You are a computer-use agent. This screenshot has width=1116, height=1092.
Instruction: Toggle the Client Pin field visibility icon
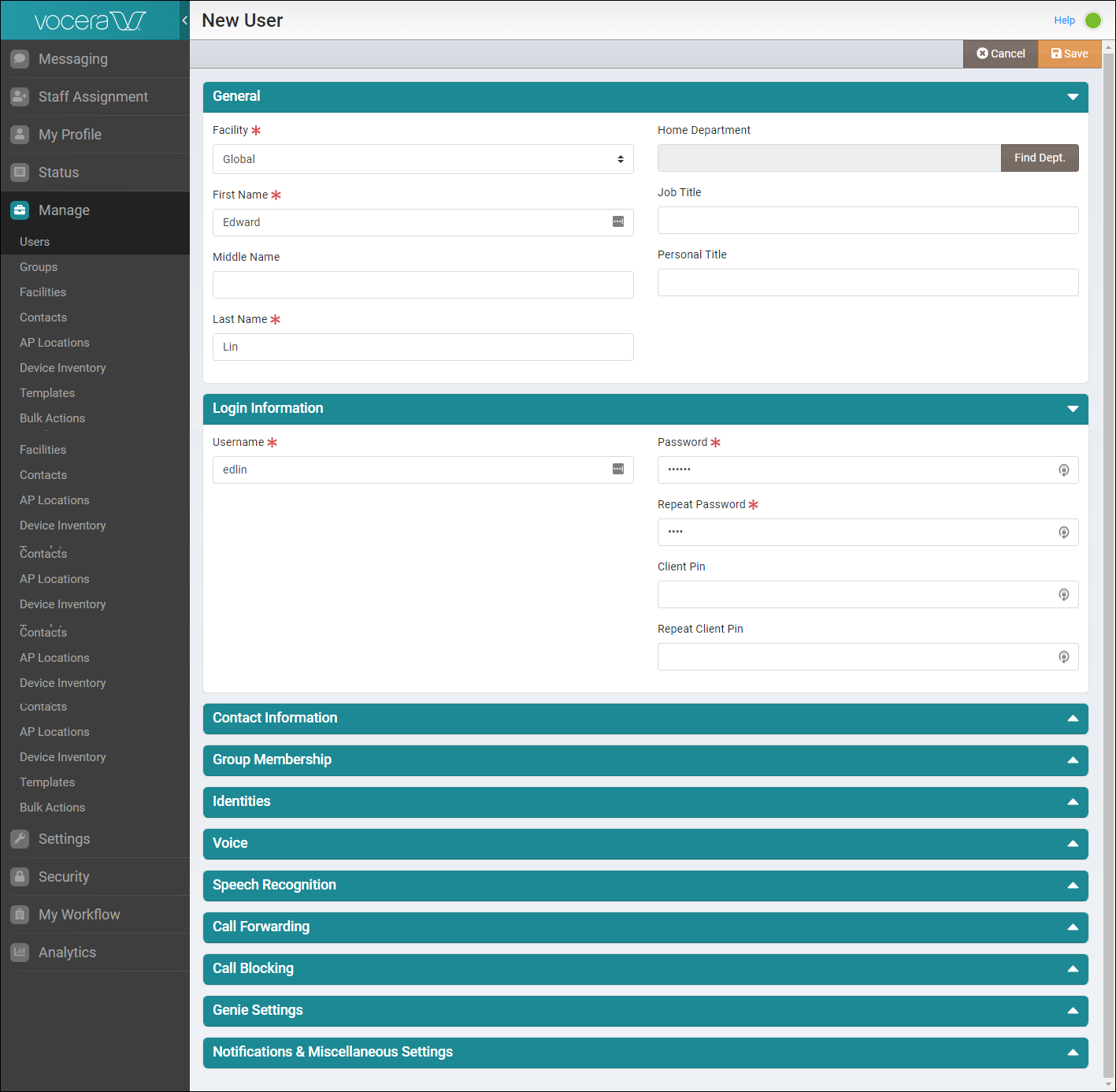1063,595
